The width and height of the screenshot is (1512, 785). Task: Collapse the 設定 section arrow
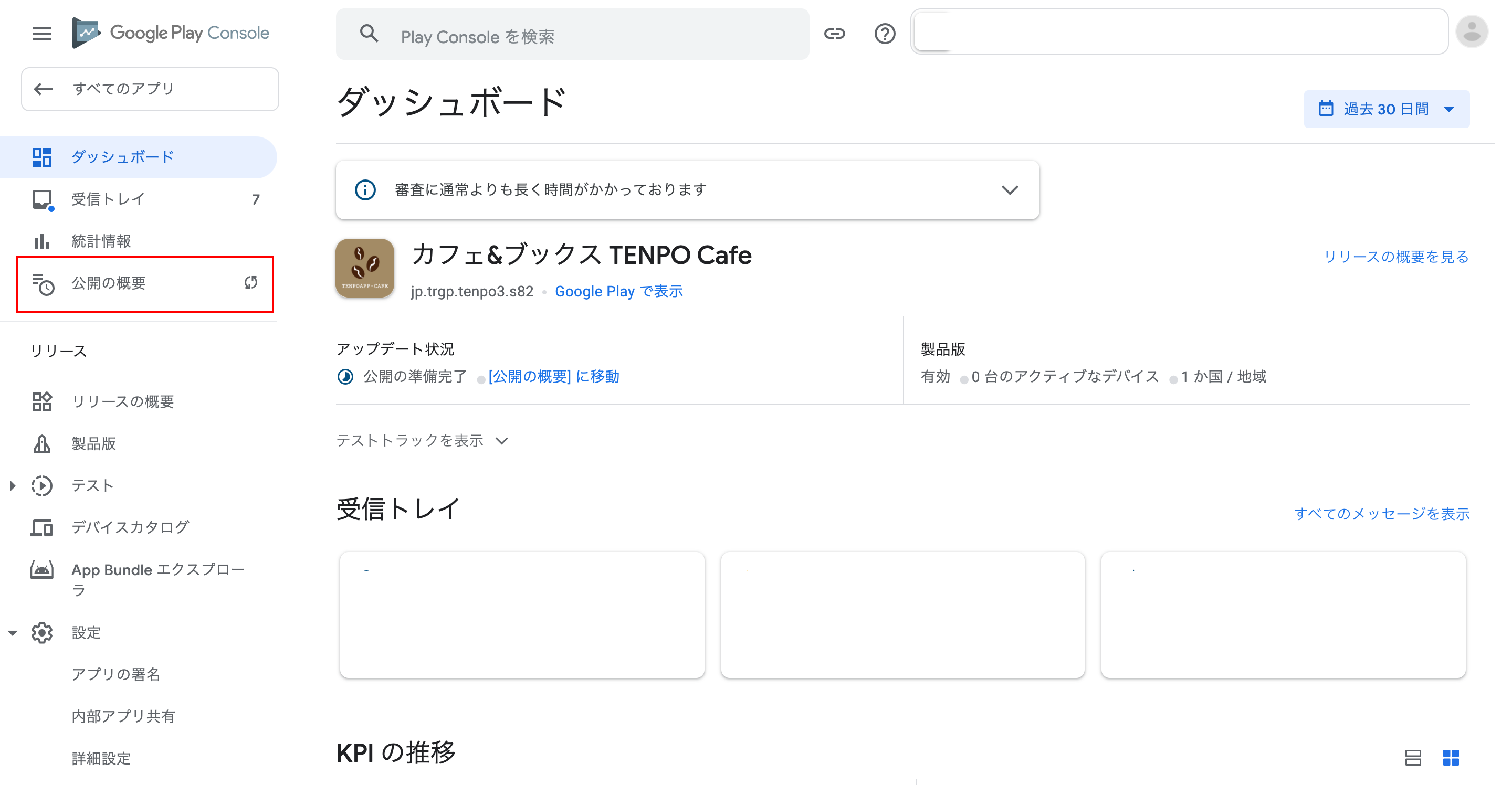coord(12,633)
